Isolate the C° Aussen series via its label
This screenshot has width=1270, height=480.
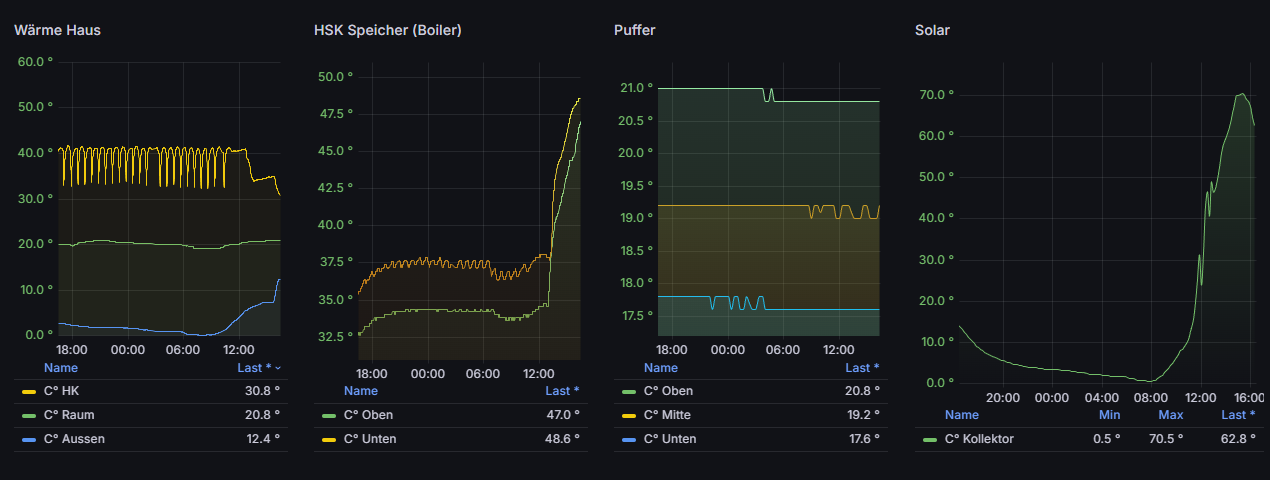click(x=74, y=439)
